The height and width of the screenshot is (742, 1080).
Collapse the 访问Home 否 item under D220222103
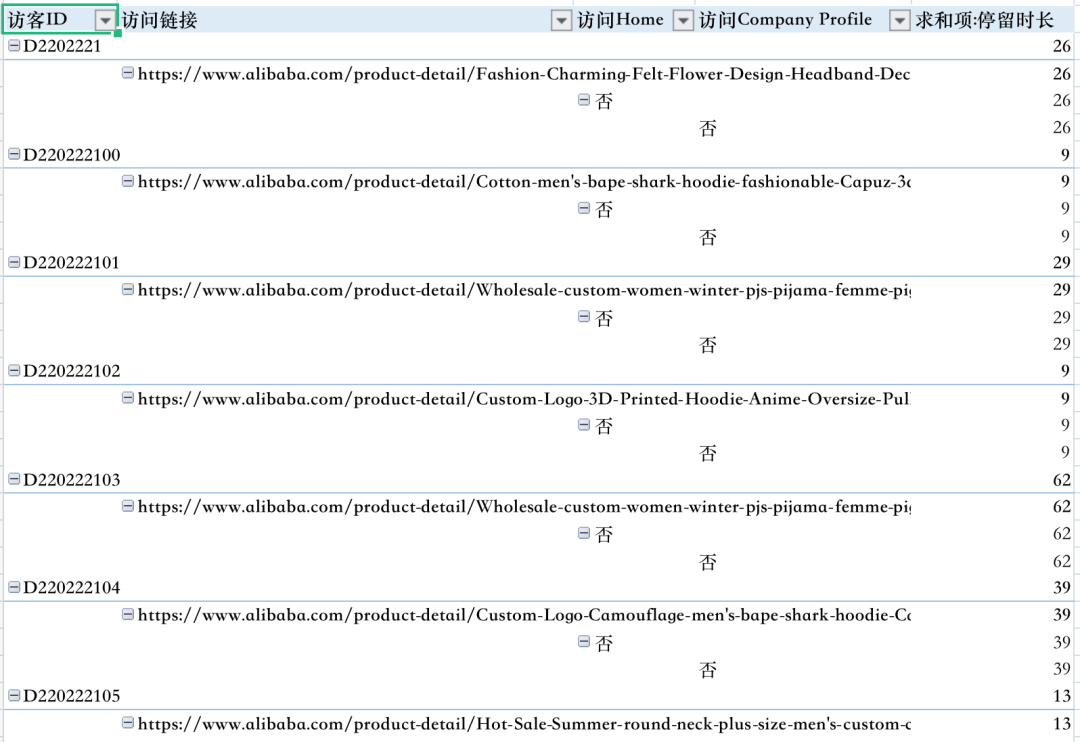(584, 533)
